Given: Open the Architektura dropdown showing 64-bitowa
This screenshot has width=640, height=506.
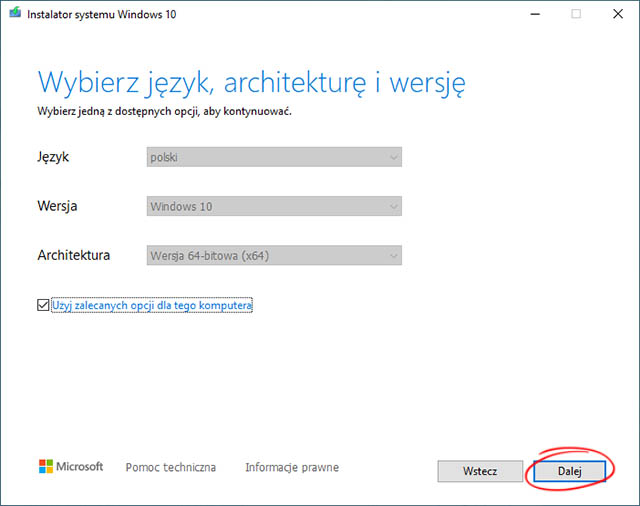Looking at the screenshot, I should point(273,255).
